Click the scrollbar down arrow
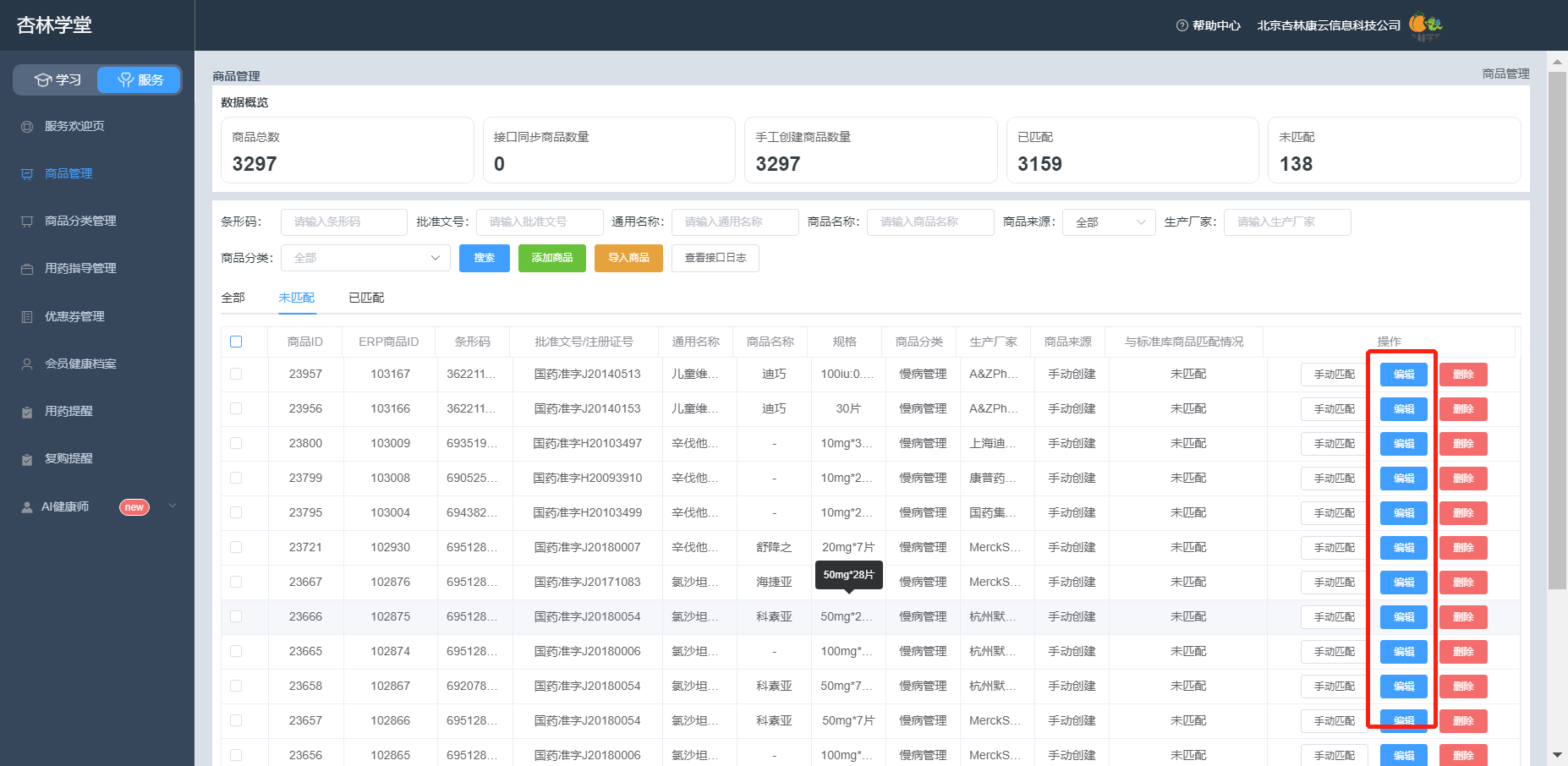The width and height of the screenshot is (1568, 766). [1557, 755]
